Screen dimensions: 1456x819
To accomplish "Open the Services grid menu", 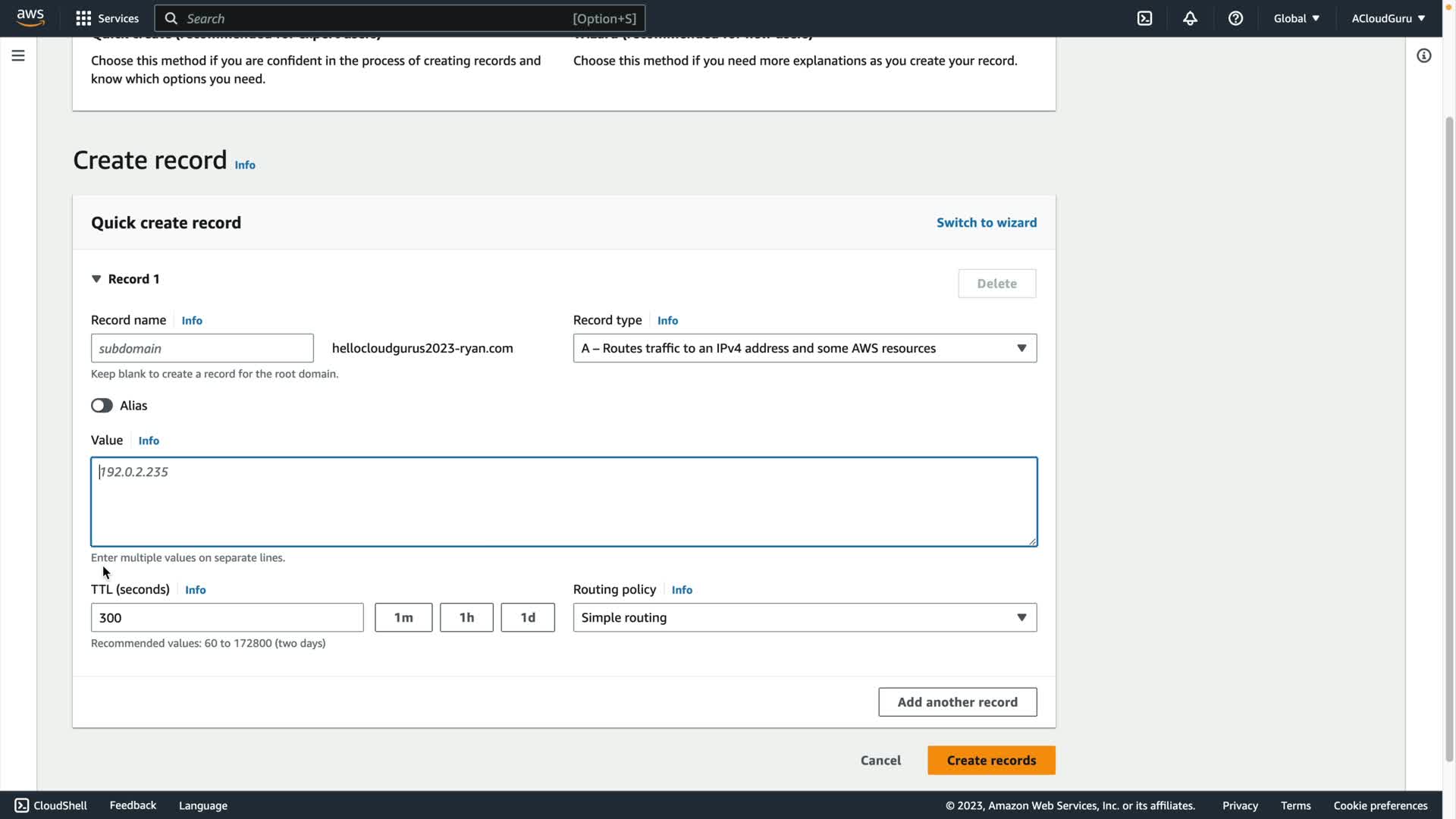I will tap(107, 18).
